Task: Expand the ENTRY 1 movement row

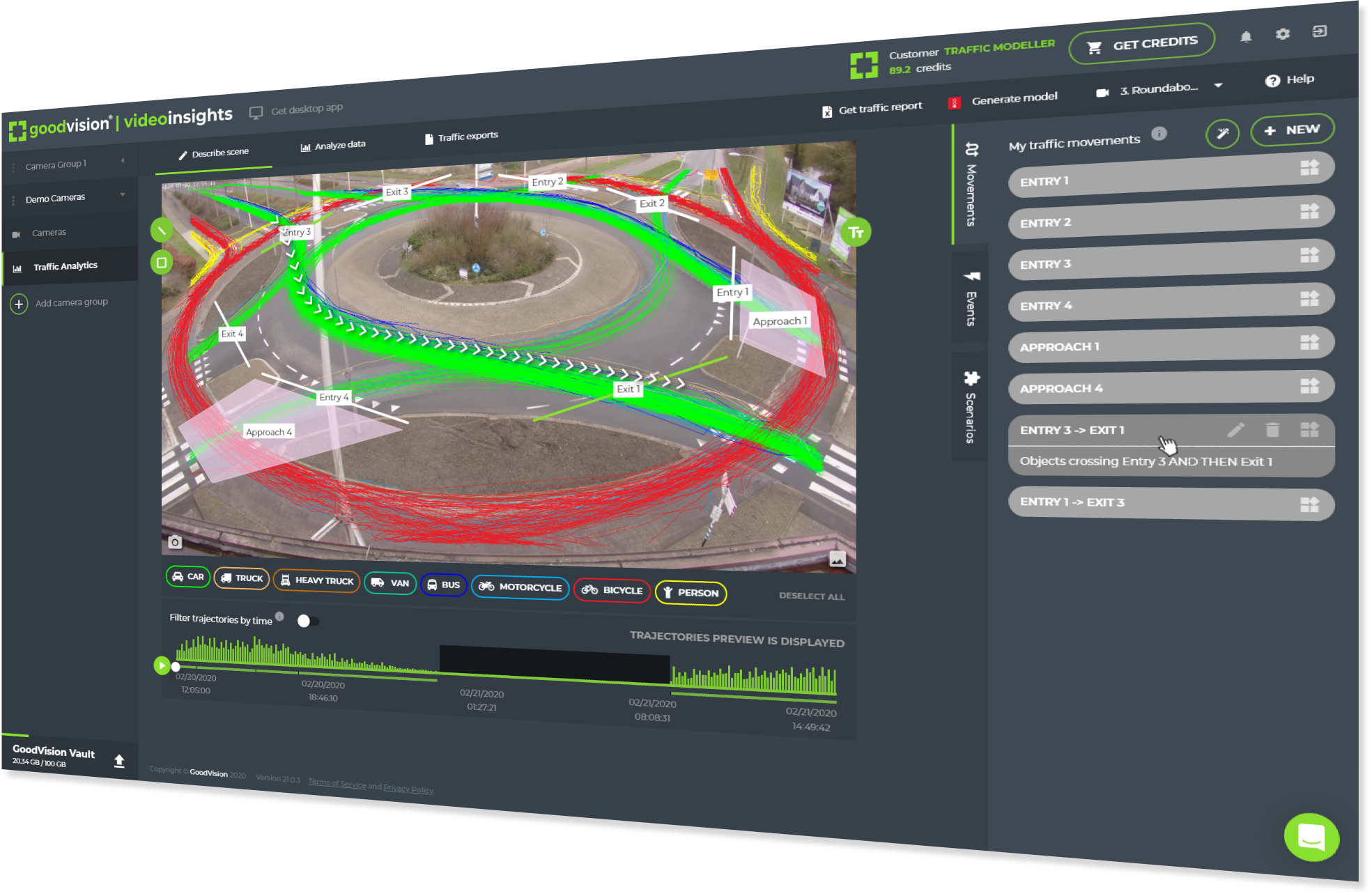Action: pyautogui.click(x=1171, y=175)
